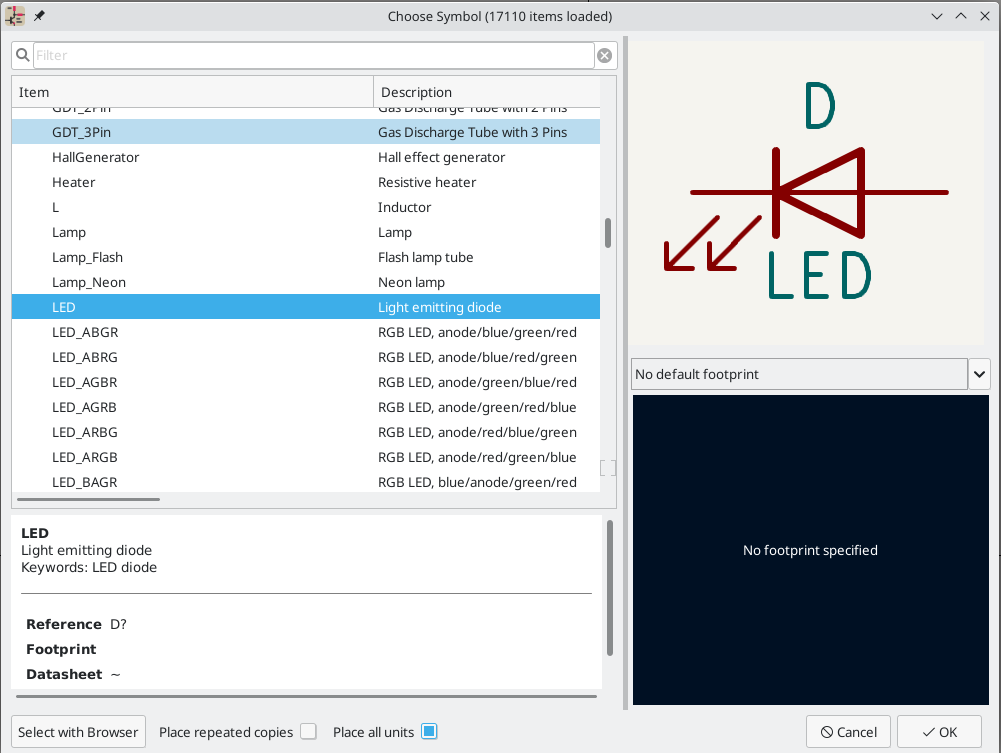Cancel the symbol selection
This screenshot has width=1001, height=753.
[x=848, y=731]
